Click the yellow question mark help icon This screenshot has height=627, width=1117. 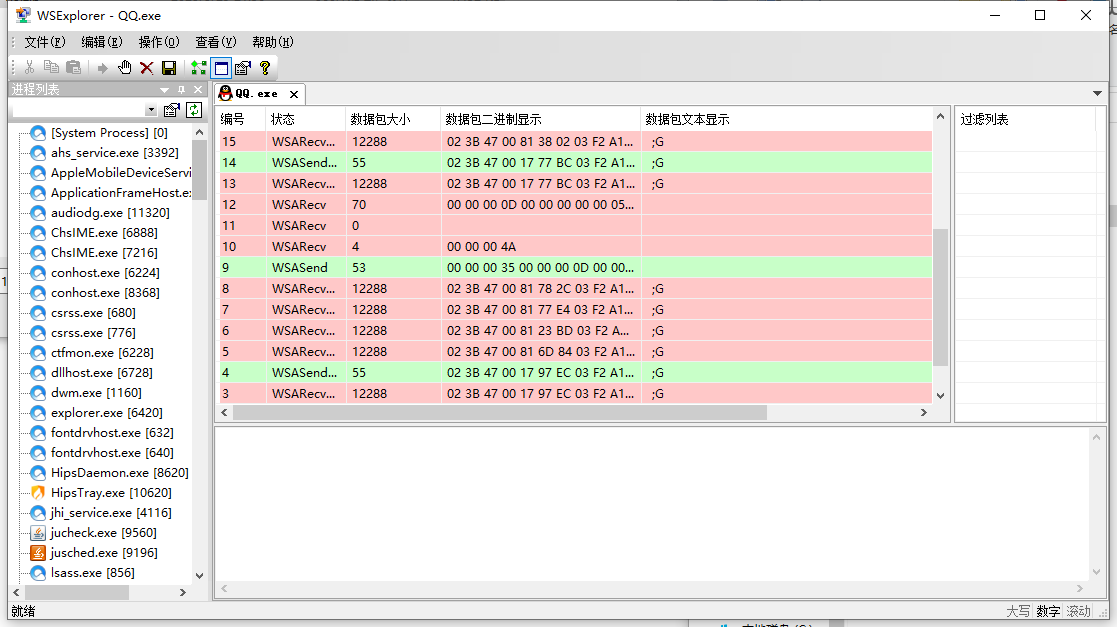(x=265, y=68)
